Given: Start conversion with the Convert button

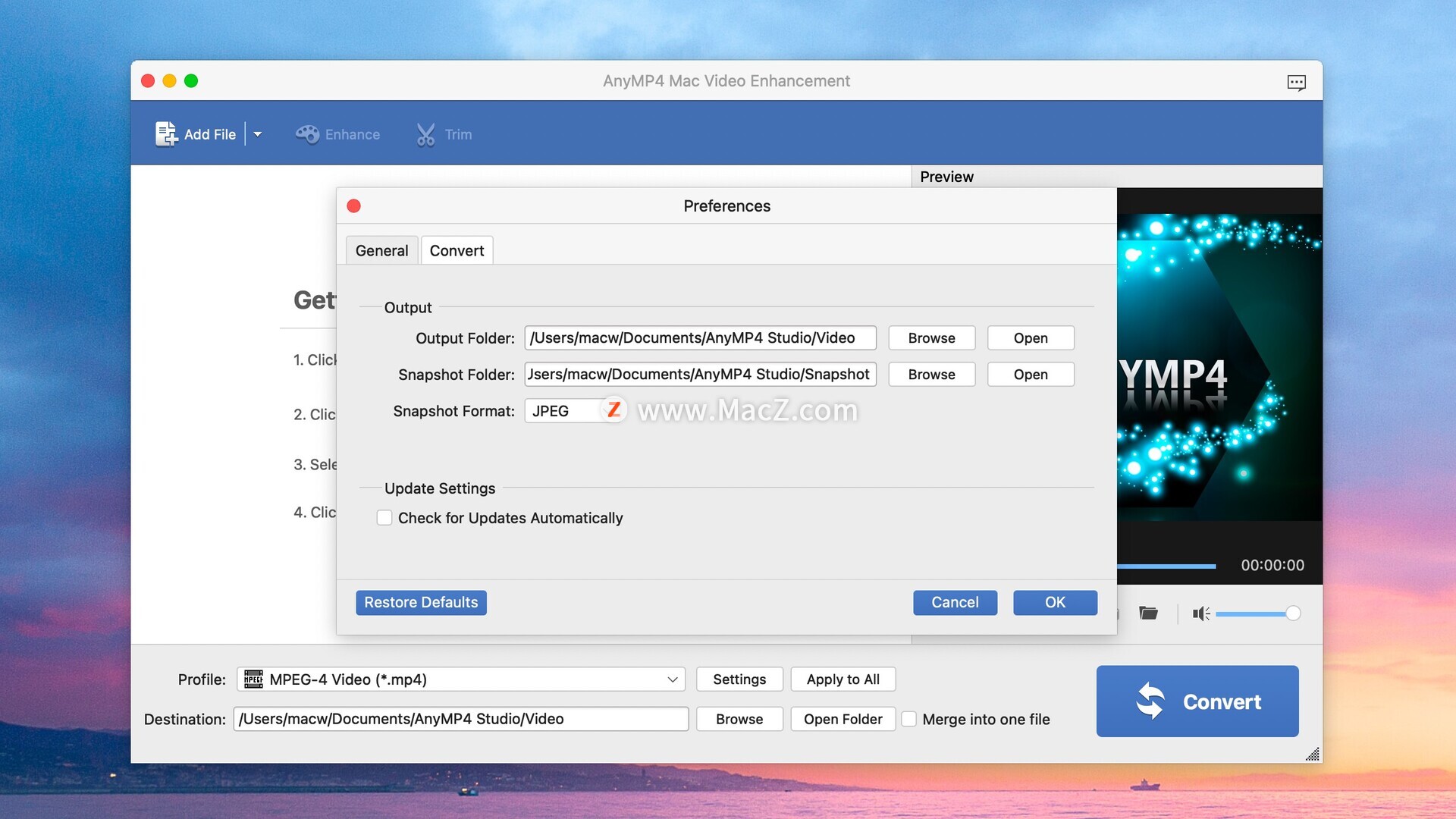Looking at the screenshot, I should [1197, 701].
